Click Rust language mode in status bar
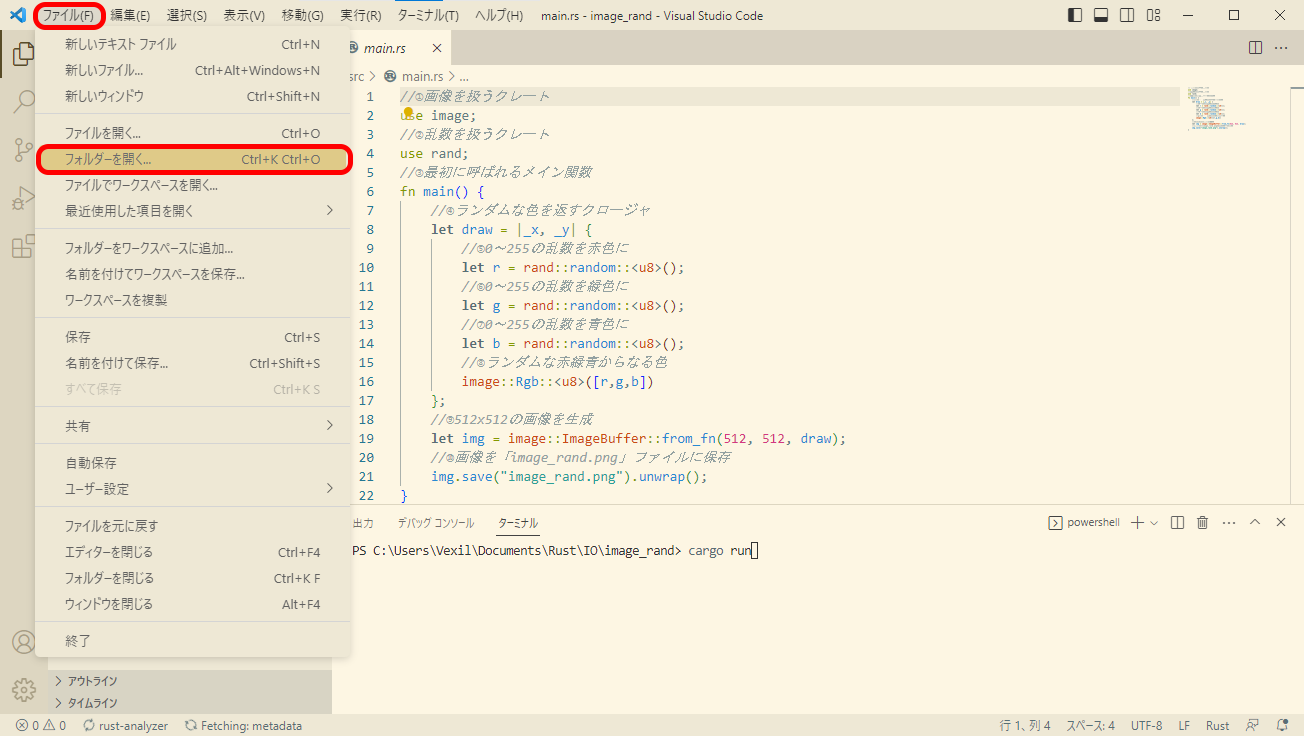The image size is (1304, 736). [x=1217, y=726]
